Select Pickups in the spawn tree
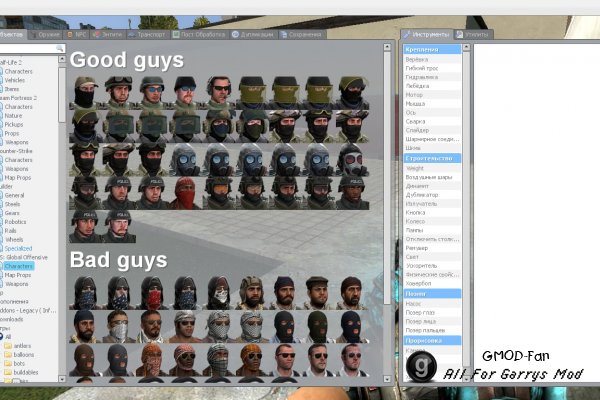The image size is (600, 400). click(x=14, y=124)
